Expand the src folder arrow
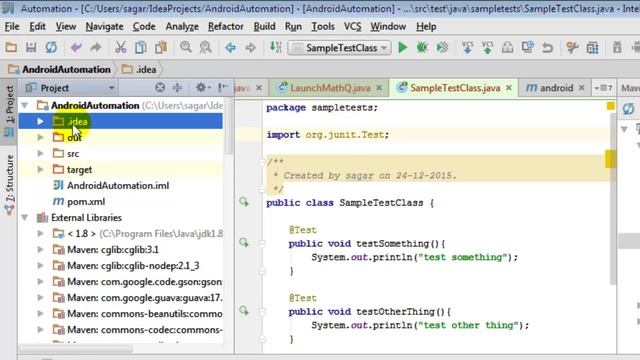Viewport: 640px width, 360px height. tap(40, 153)
